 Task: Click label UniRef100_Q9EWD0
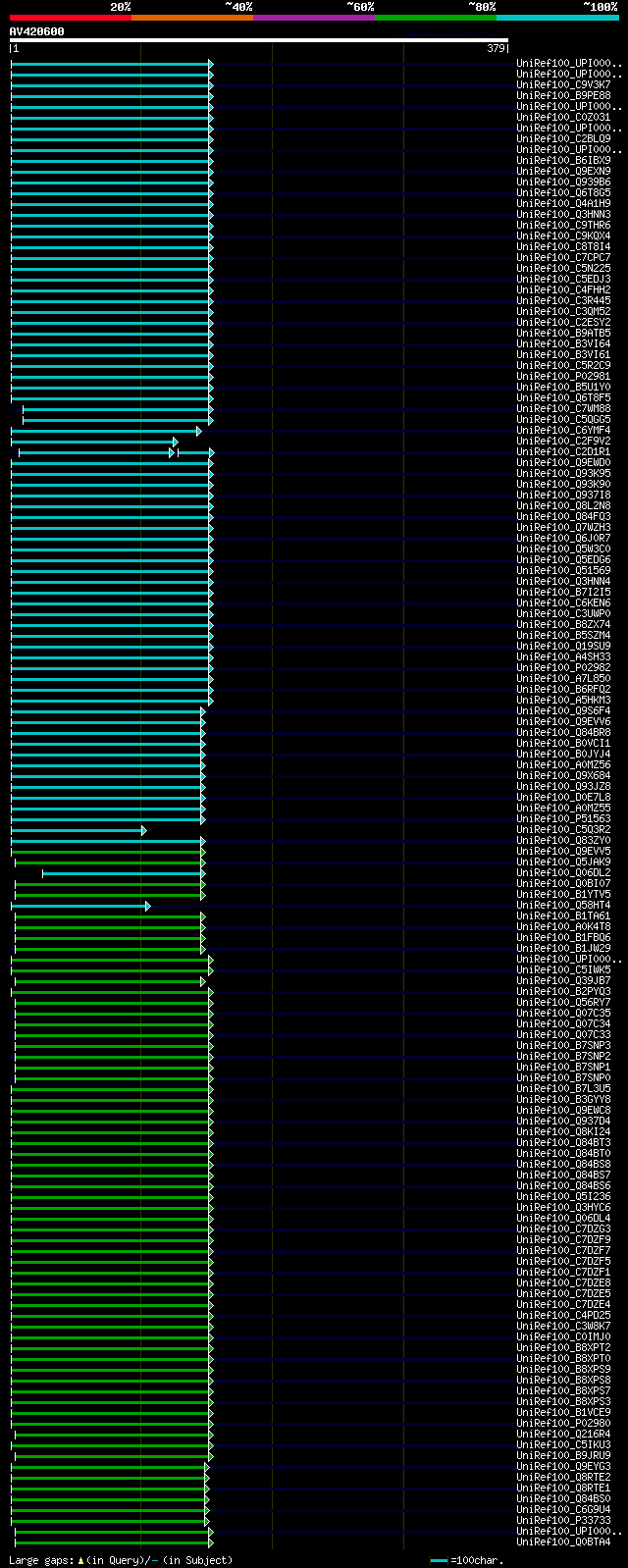point(563,463)
